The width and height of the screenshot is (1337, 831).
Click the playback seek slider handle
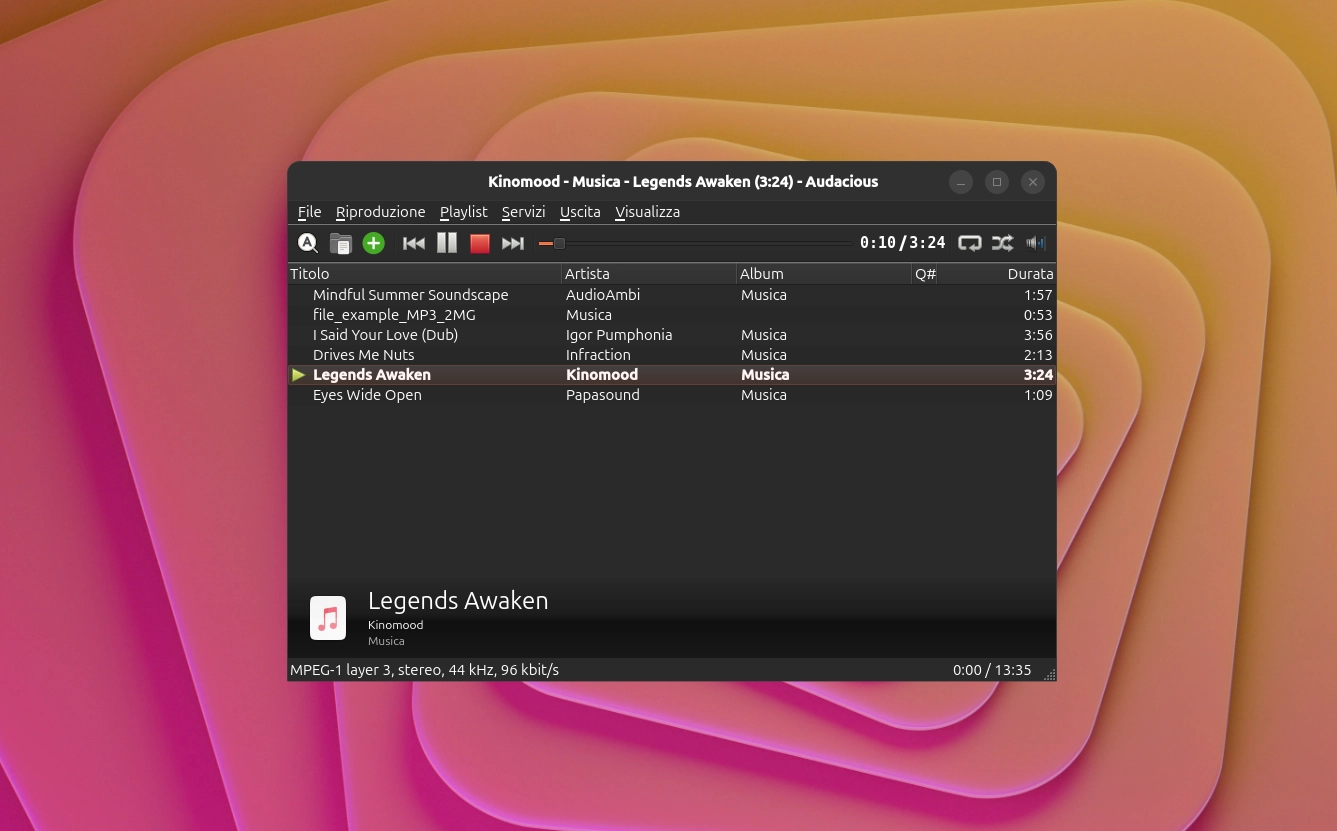coord(559,243)
